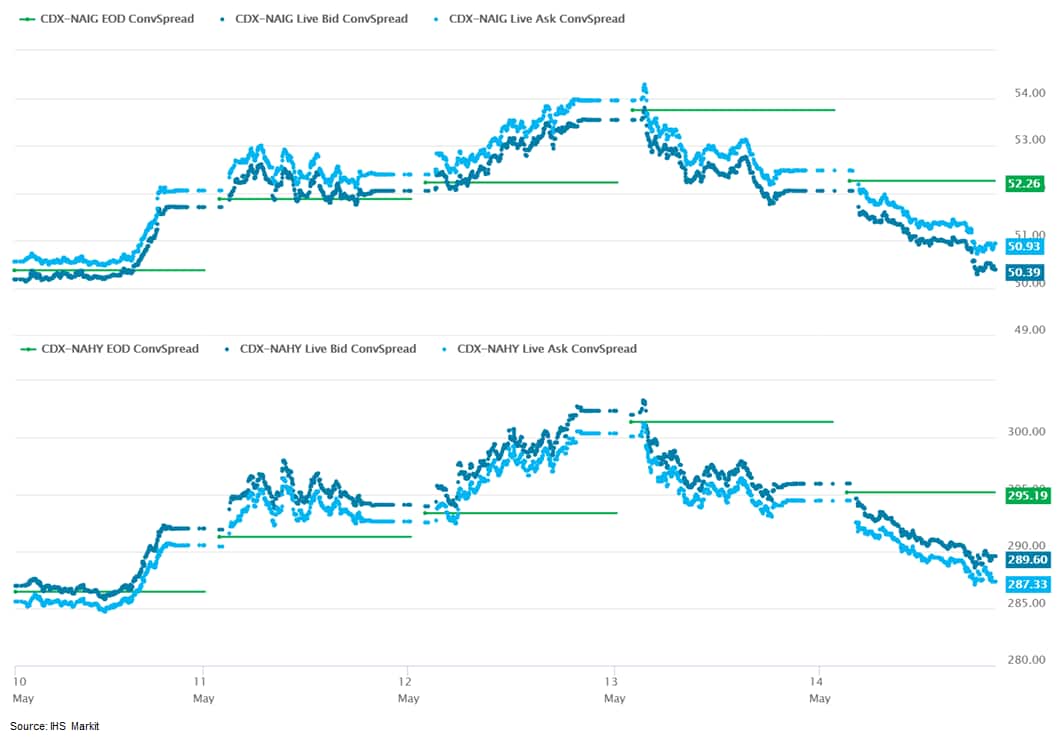1059x739 pixels.
Task: Click the green 295.19 EOD value label
Action: pyautogui.click(x=1024, y=495)
